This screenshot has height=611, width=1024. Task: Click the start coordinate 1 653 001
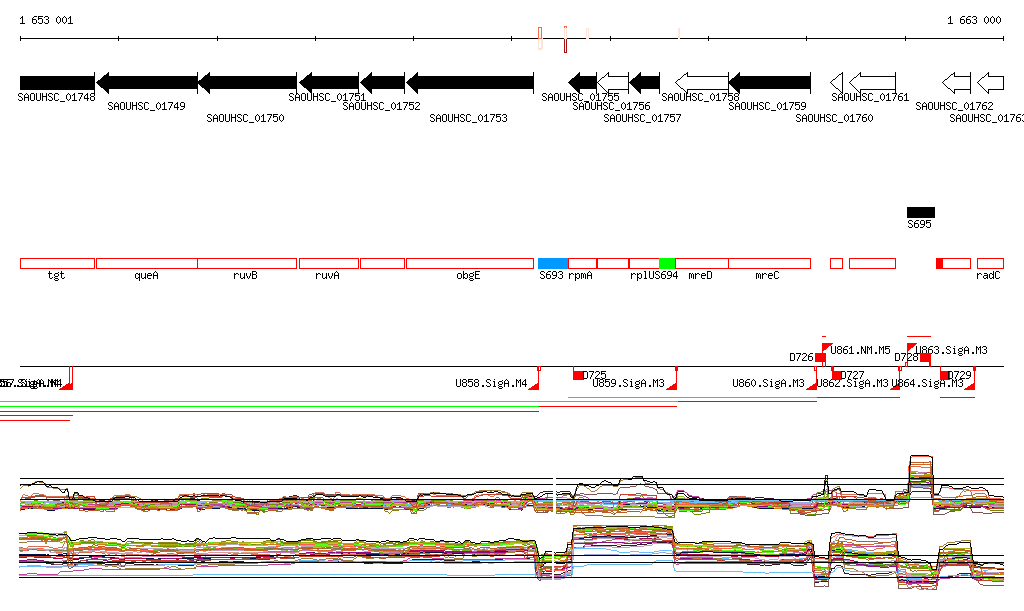46,20
